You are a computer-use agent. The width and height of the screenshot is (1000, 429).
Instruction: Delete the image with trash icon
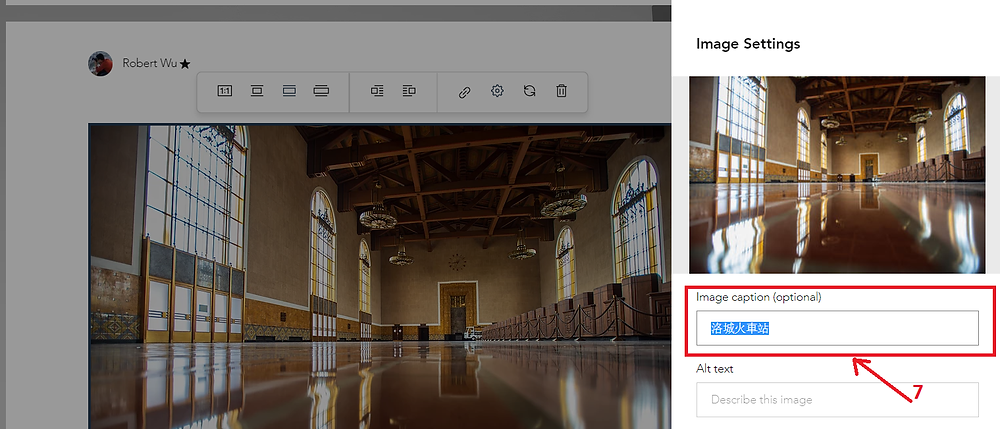561,91
